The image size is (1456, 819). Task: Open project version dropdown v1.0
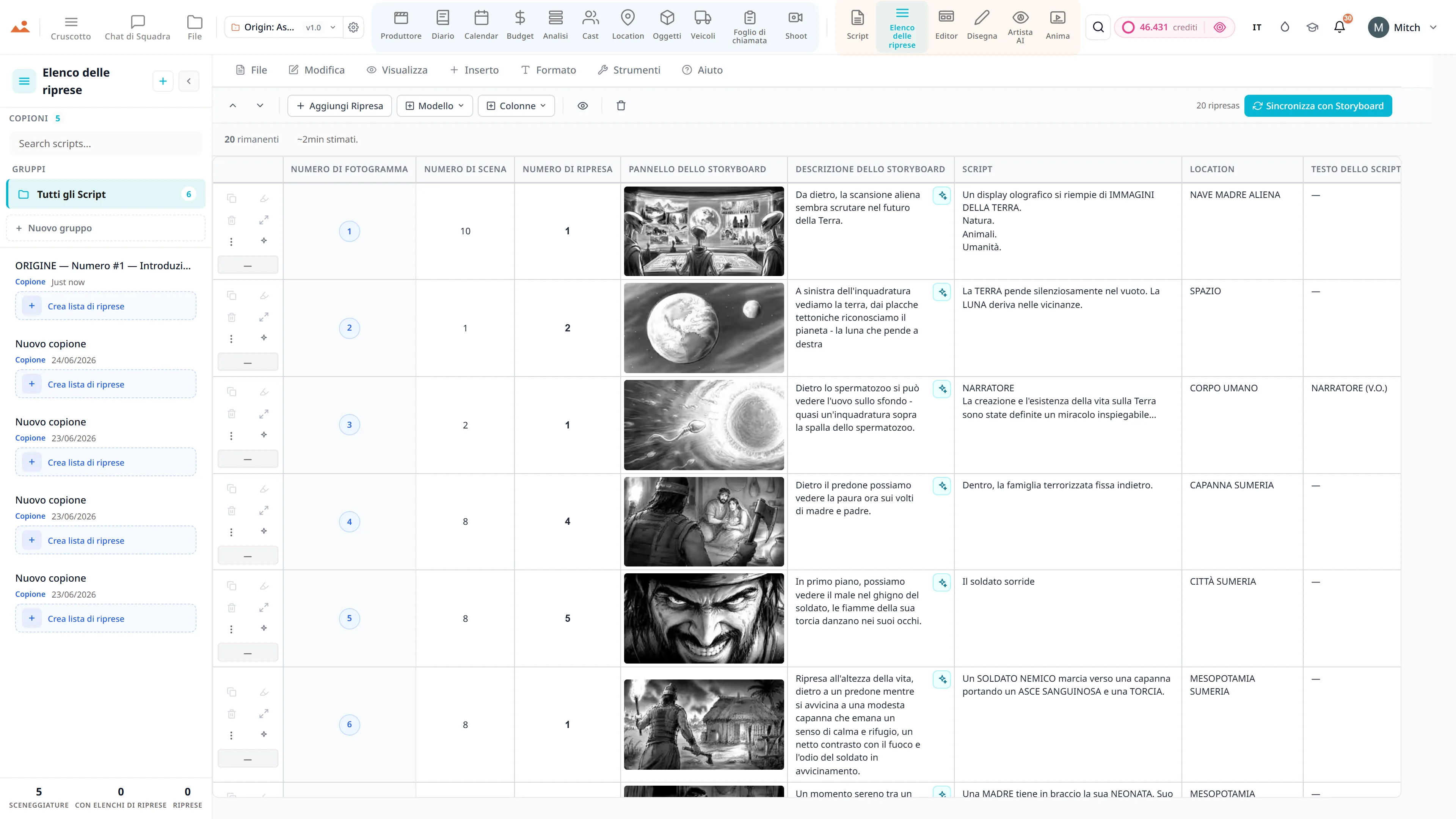coord(320,27)
